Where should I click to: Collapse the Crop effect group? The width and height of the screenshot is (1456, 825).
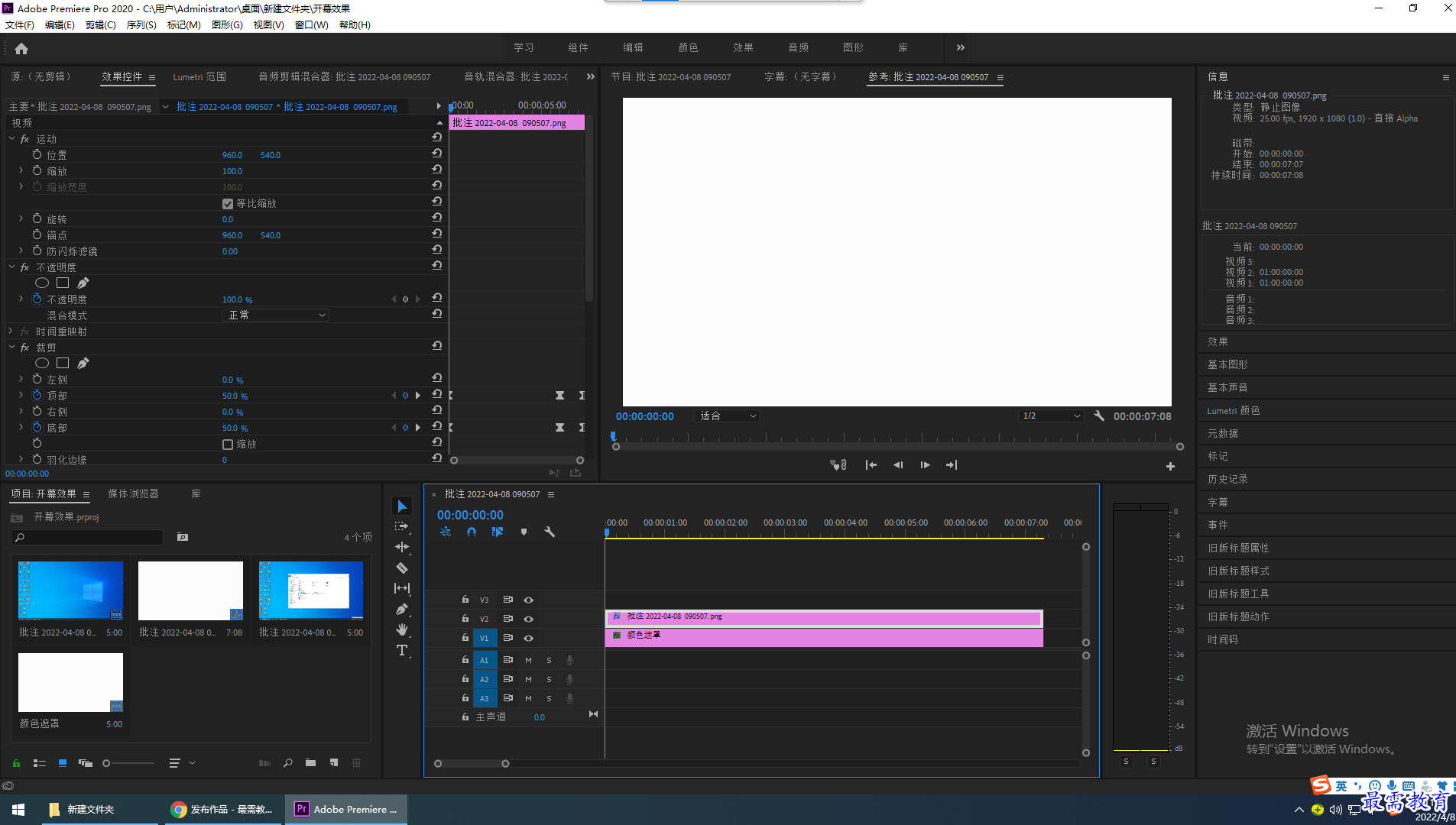(11, 348)
